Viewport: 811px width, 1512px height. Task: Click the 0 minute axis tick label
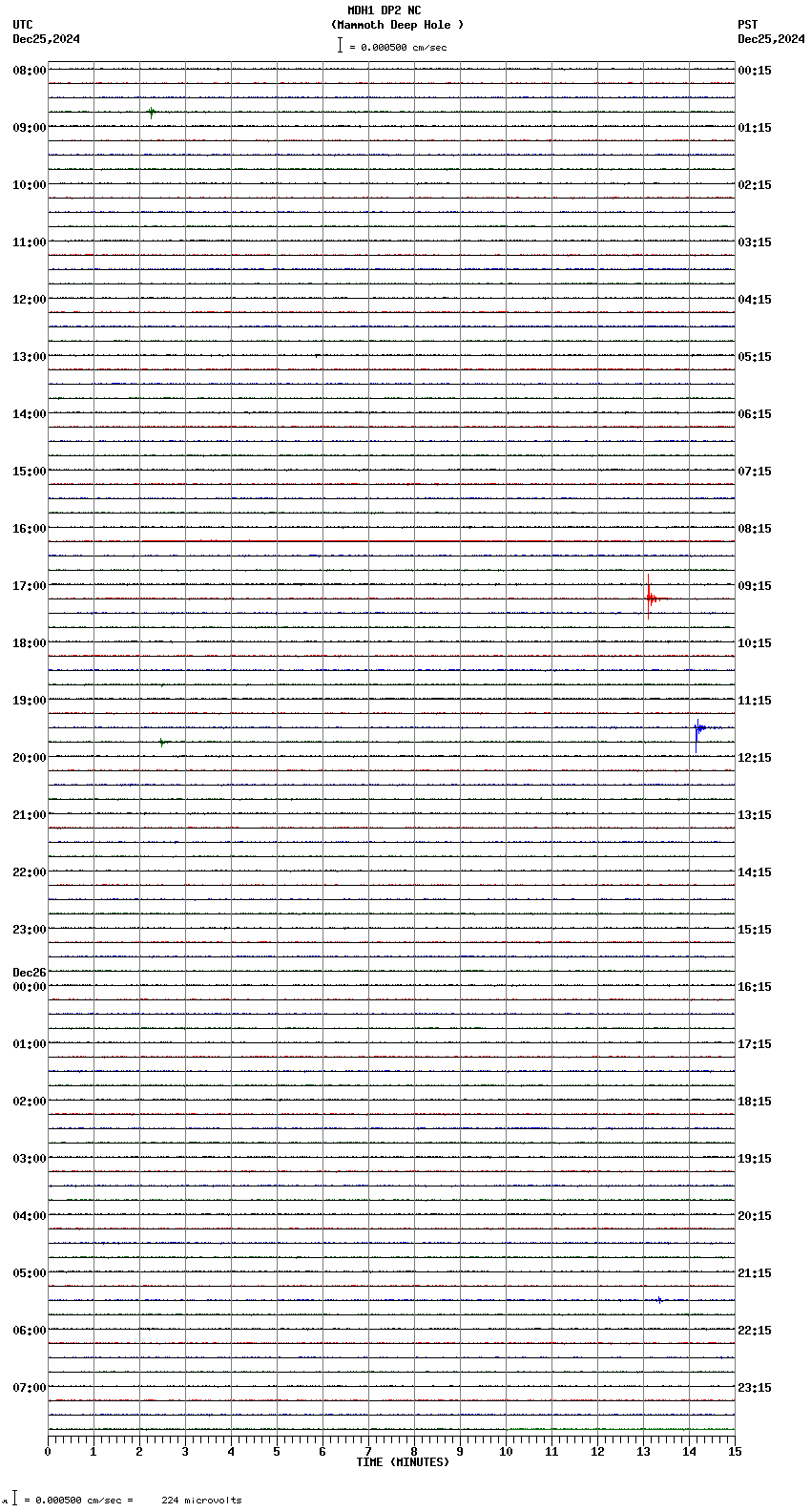[48, 1452]
